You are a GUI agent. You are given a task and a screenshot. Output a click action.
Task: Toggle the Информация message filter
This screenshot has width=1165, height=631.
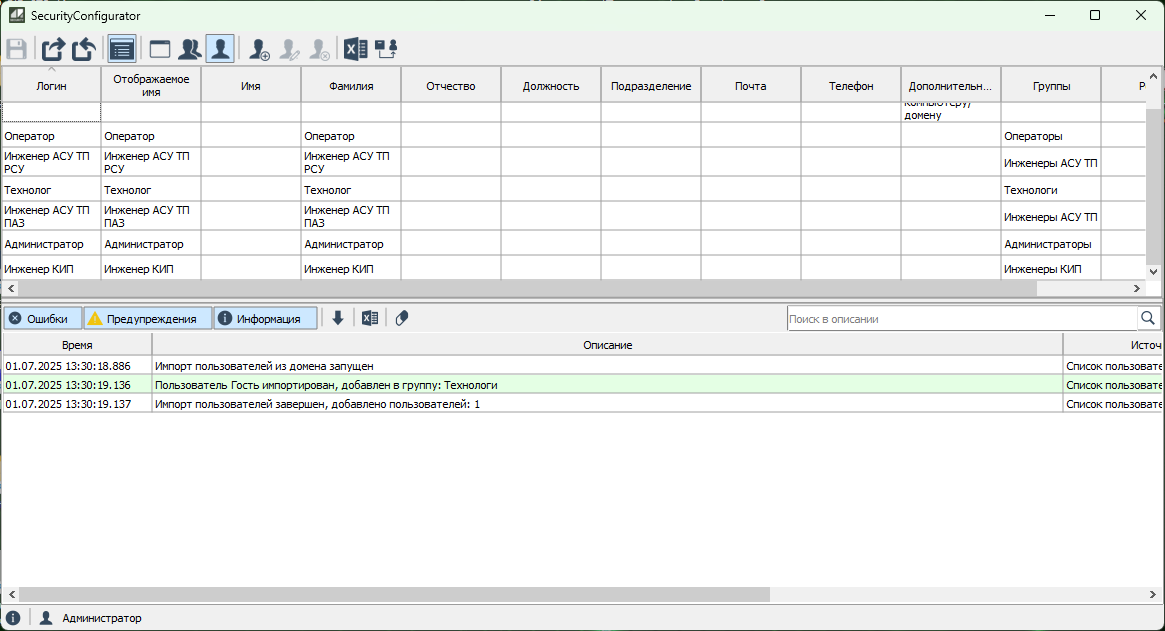[x=265, y=319]
